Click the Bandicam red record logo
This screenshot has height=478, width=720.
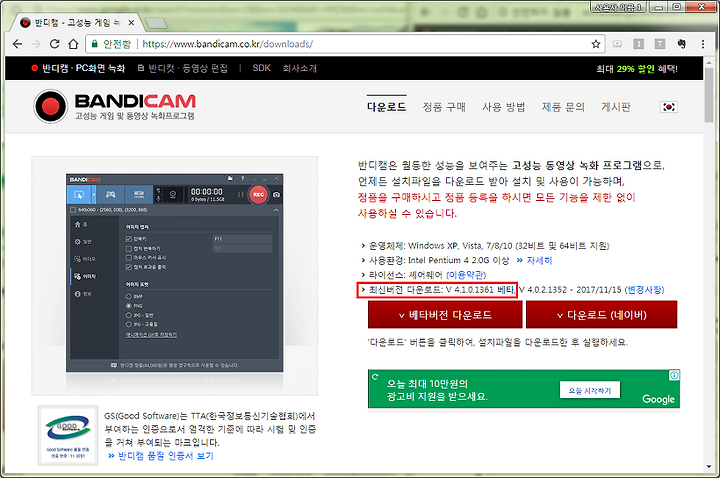pyautogui.click(x=51, y=107)
